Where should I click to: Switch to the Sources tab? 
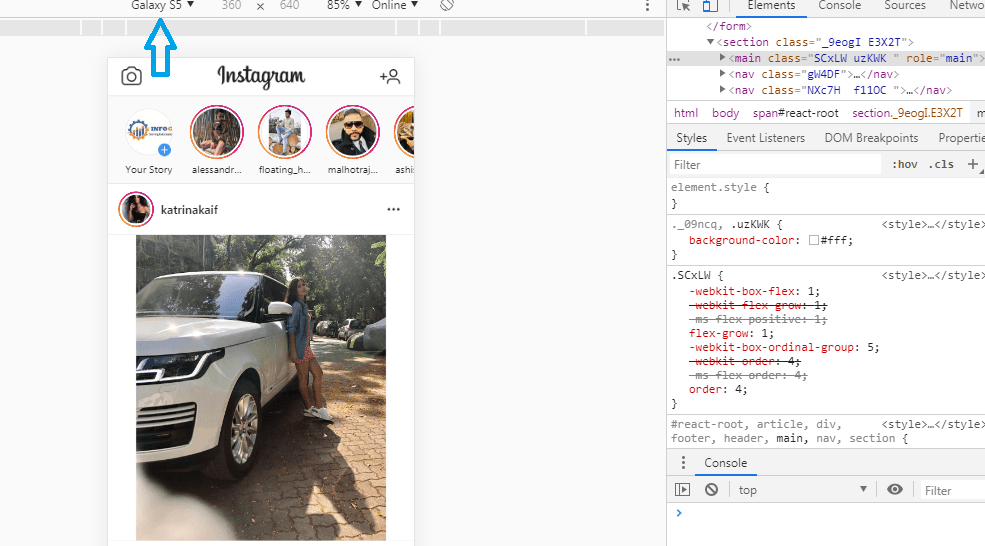905,6
